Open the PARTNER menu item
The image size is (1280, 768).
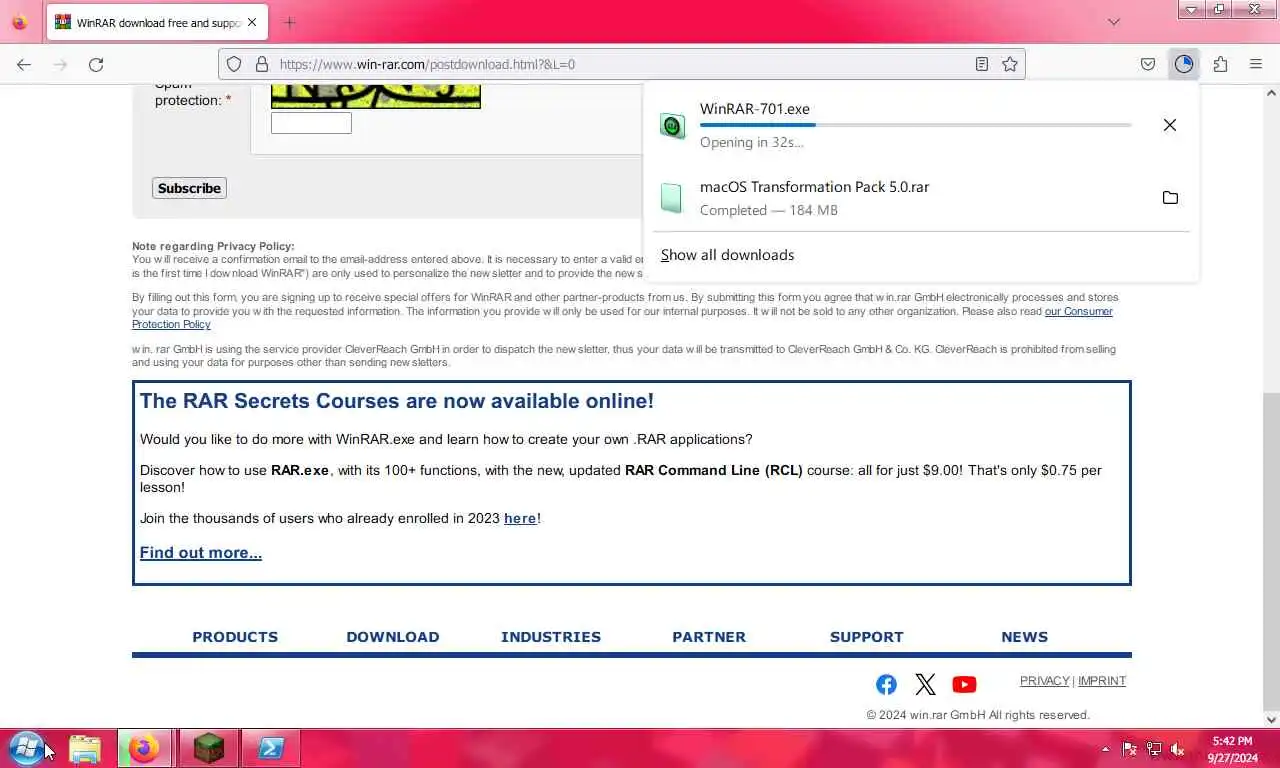pos(709,637)
